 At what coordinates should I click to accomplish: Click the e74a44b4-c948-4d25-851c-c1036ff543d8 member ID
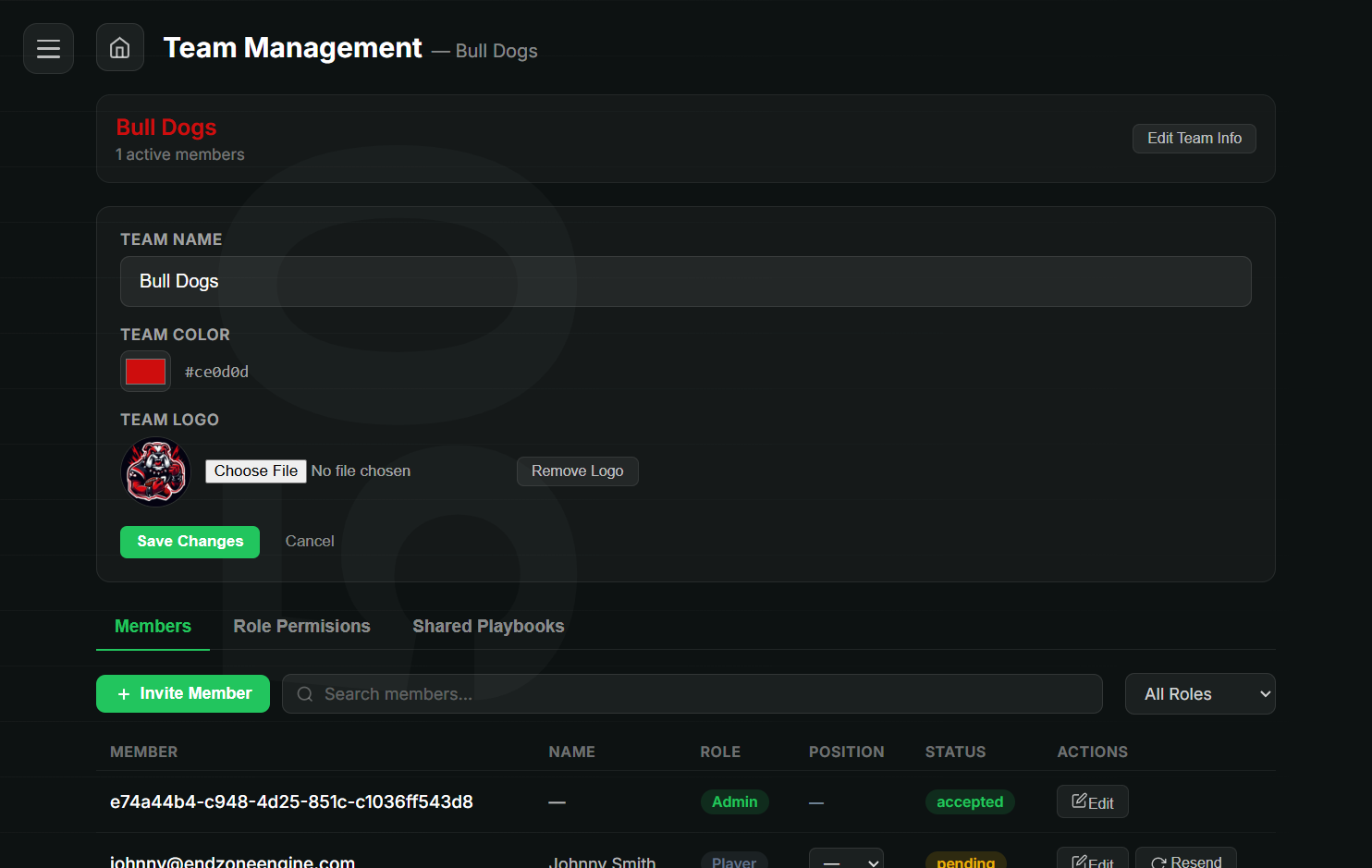(x=291, y=802)
